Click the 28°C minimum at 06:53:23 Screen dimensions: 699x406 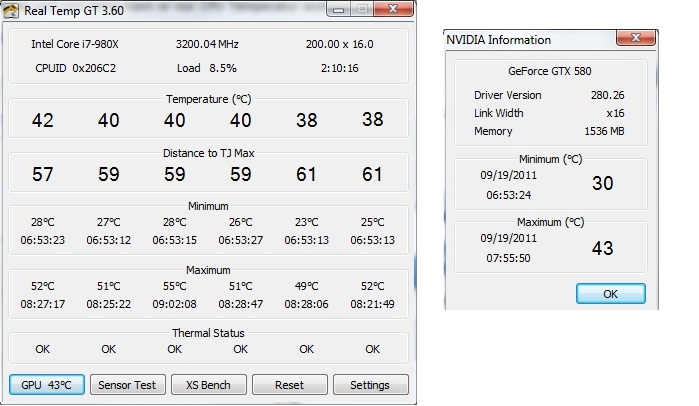43,222
